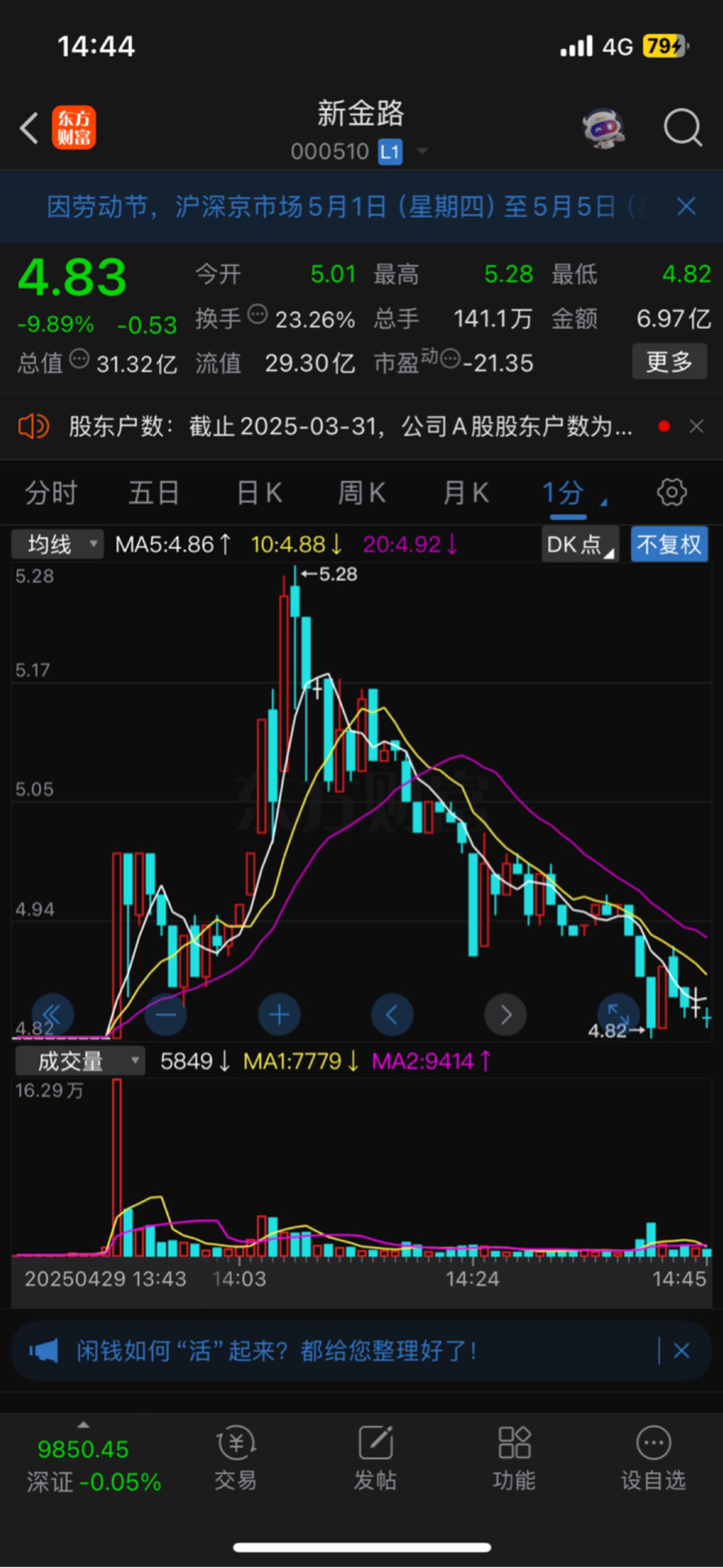Open the 劳动节 market holiday notice

pyautogui.click(x=347, y=206)
